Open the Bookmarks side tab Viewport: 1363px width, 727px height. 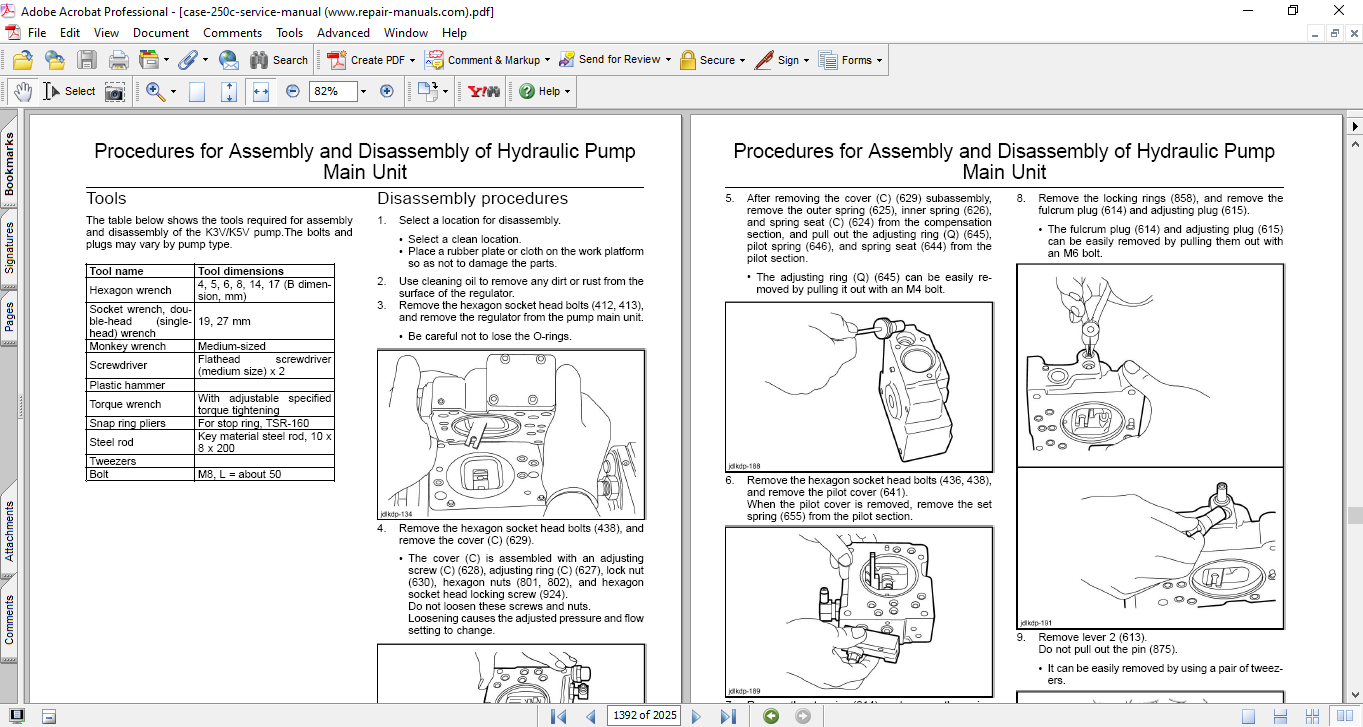pyautogui.click(x=9, y=163)
